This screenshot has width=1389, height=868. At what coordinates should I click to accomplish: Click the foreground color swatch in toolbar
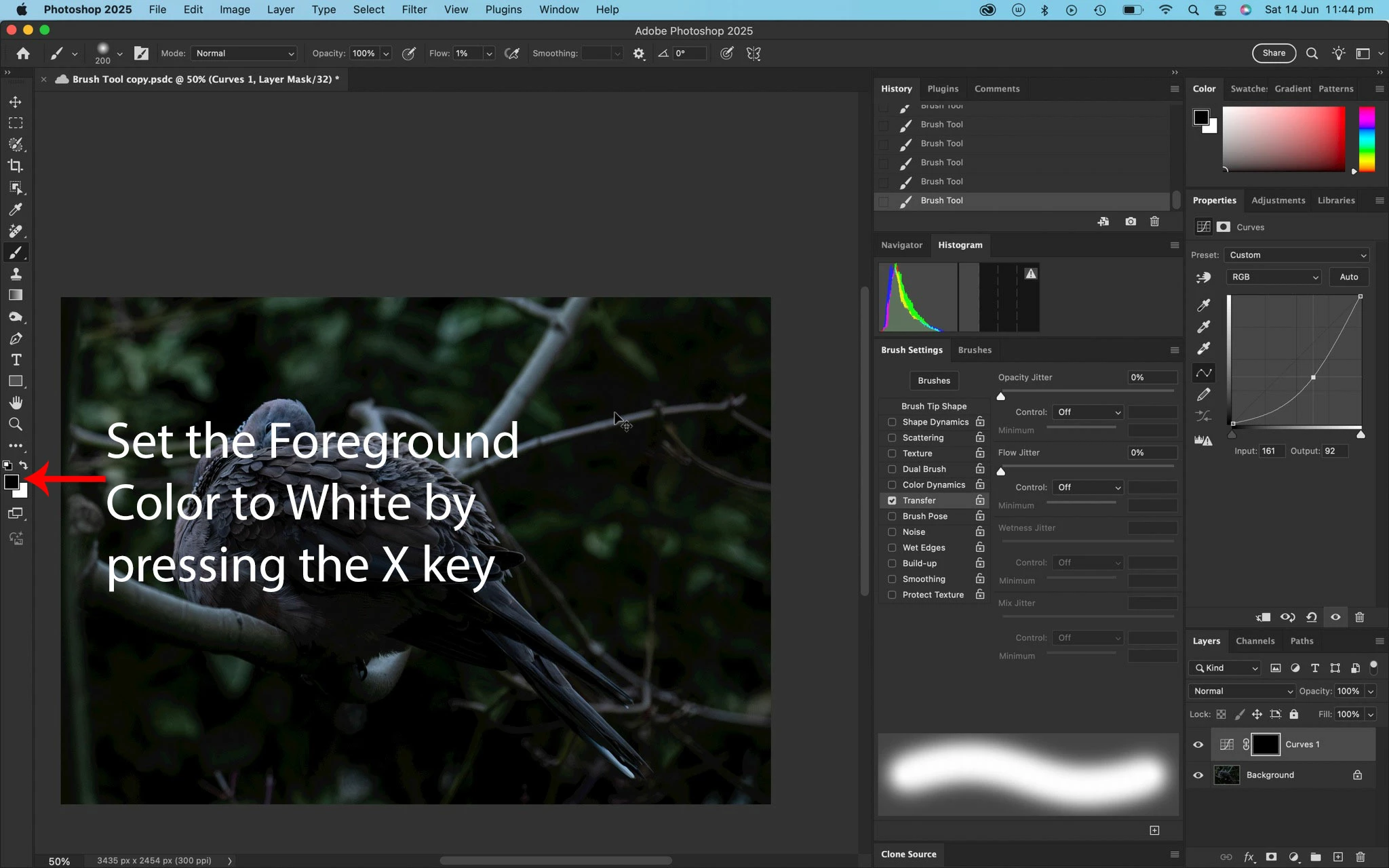click(x=10, y=481)
